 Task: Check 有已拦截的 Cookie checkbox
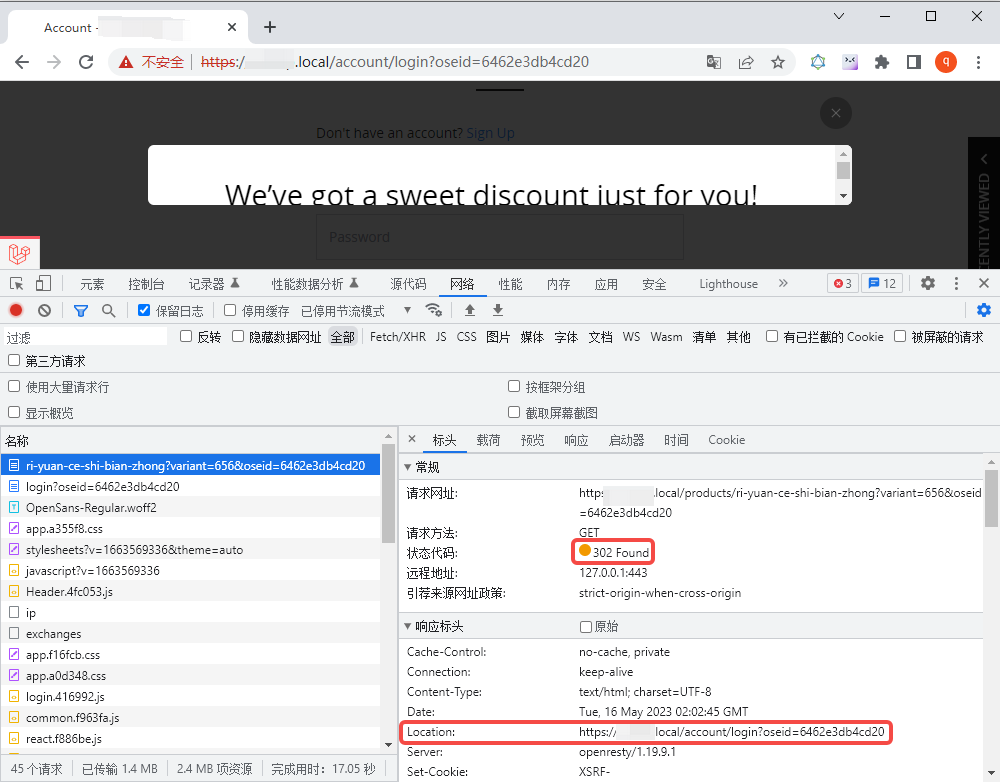772,336
